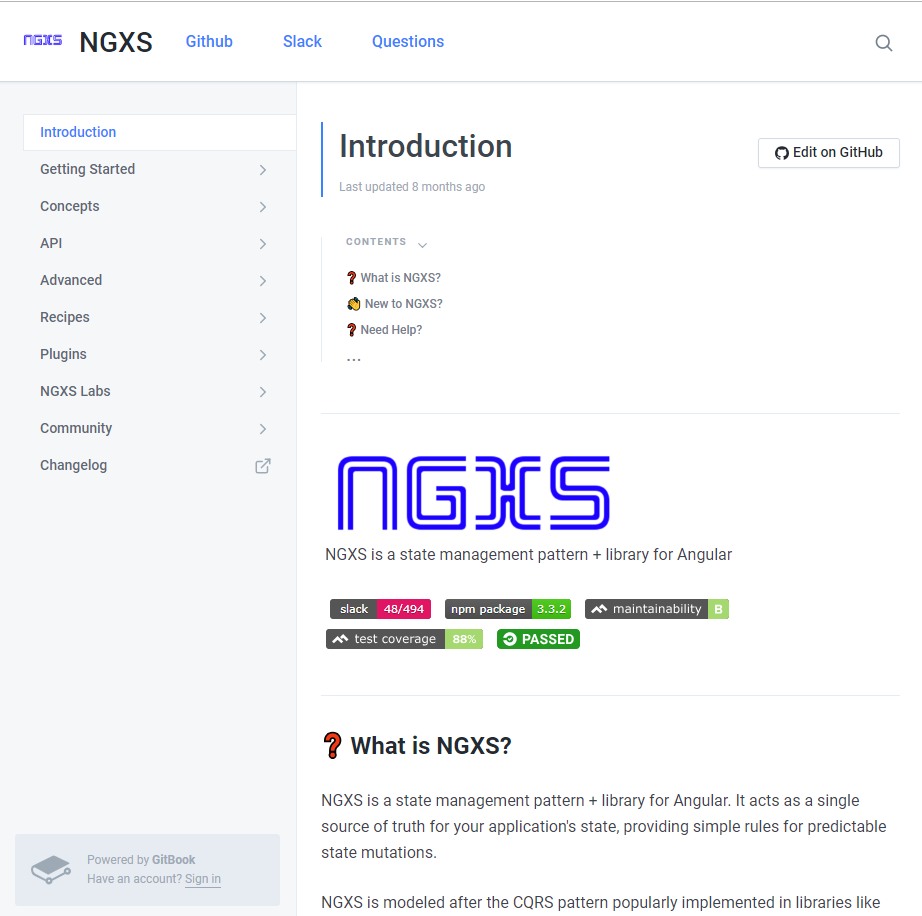Open the npm package 3.3.2 badge
The height and width of the screenshot is (916, 922).
[507, 609]
